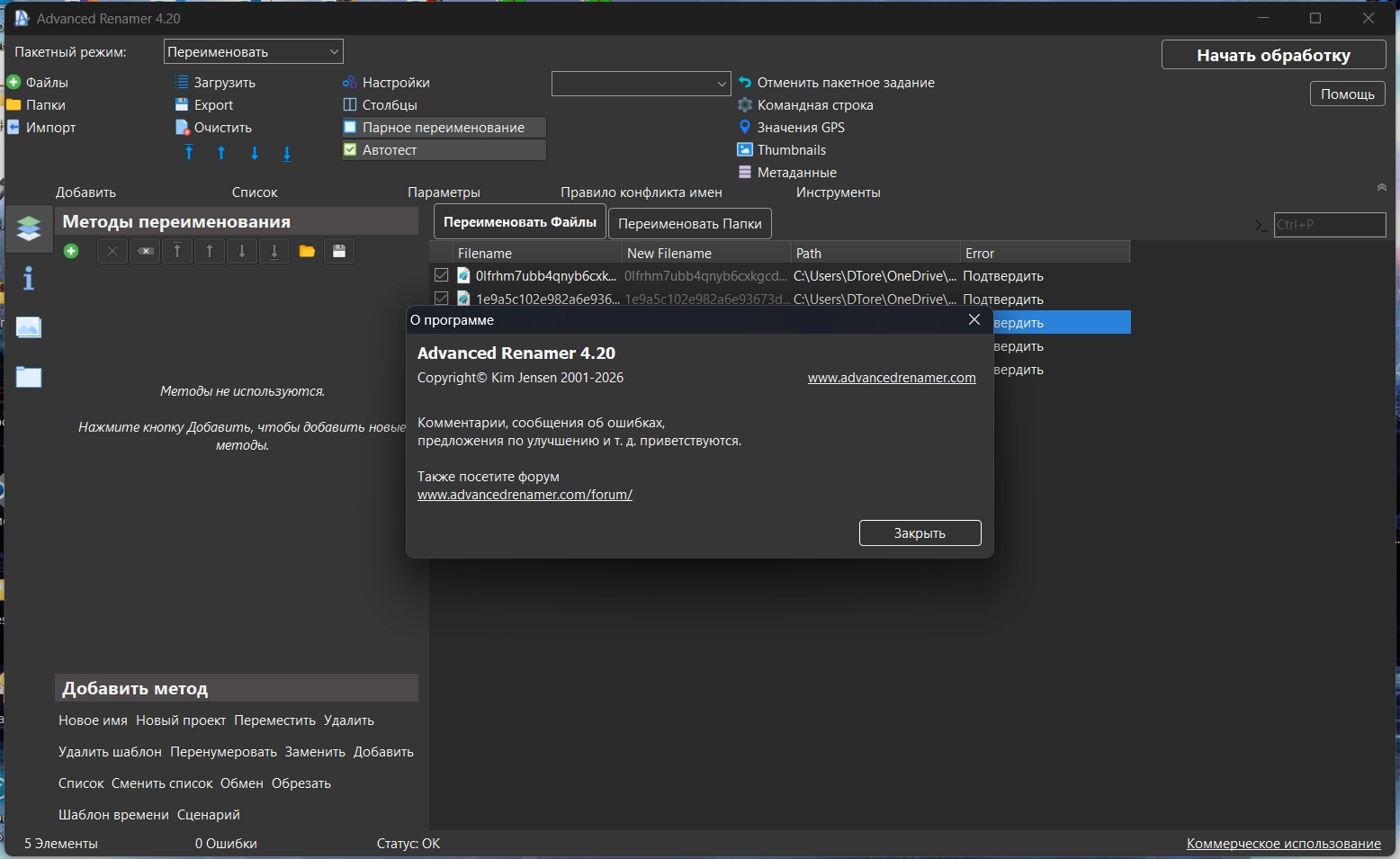Open the empty name-conflict rule dropdown
1400x859 pixels.
[641, 84]
